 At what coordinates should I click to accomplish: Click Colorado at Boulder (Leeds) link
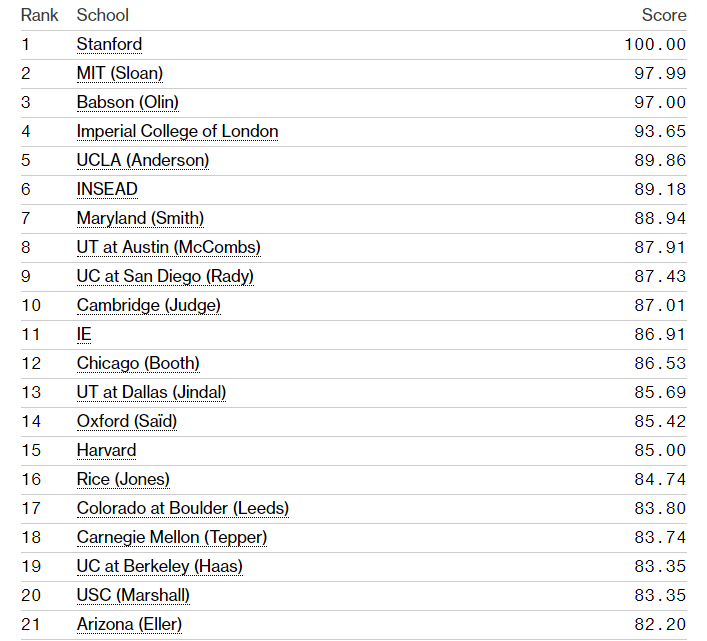click(182, 508)
